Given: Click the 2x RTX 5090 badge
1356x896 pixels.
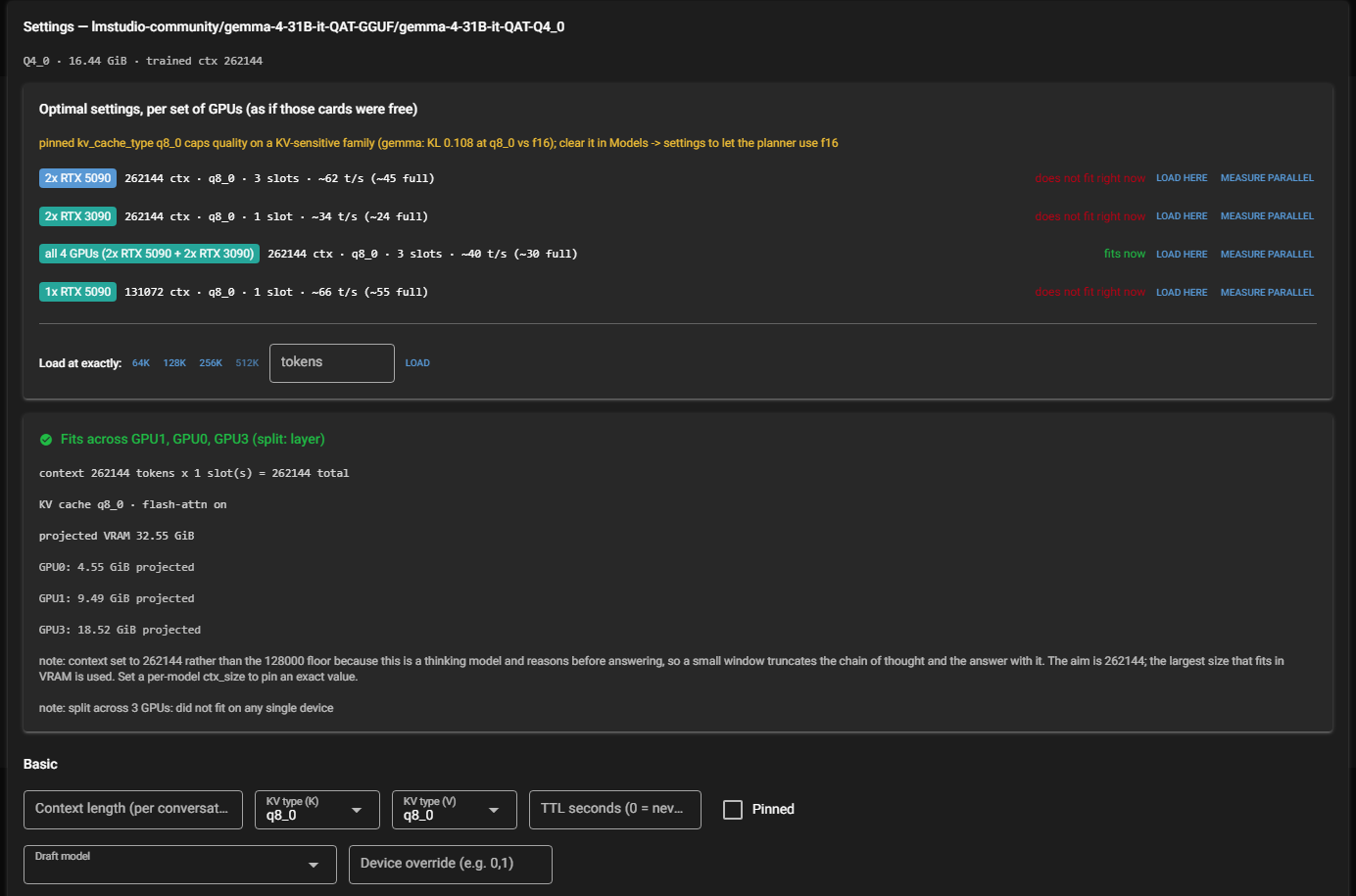Looking at the screenshot, I should point(77,178).
